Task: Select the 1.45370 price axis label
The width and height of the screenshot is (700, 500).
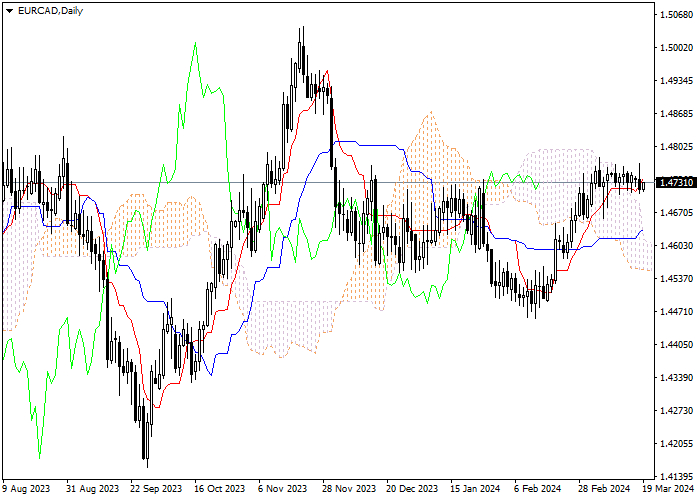Action: click(676, 279)
